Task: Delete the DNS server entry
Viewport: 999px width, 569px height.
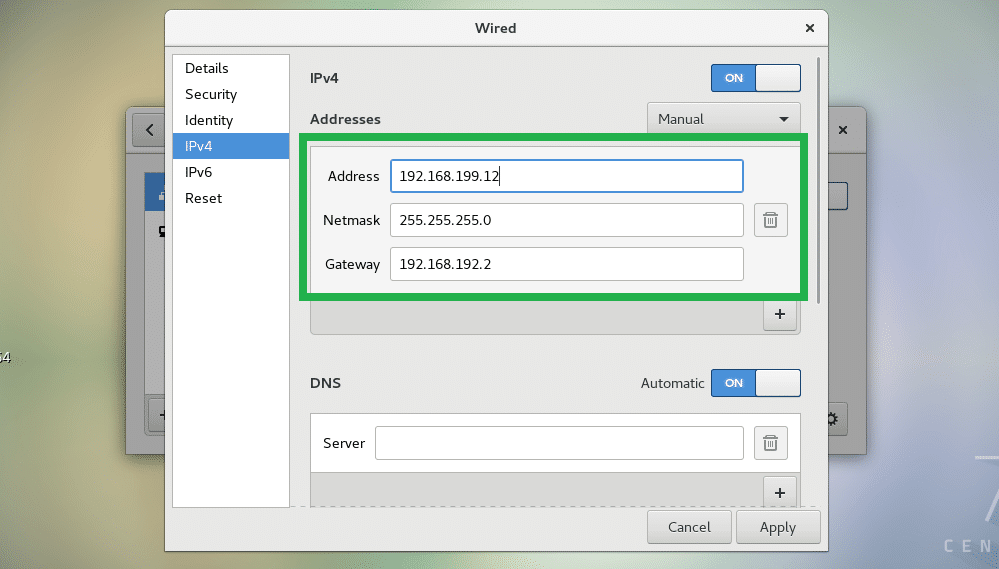Action: pyautogui.click(x=770, y=443)
